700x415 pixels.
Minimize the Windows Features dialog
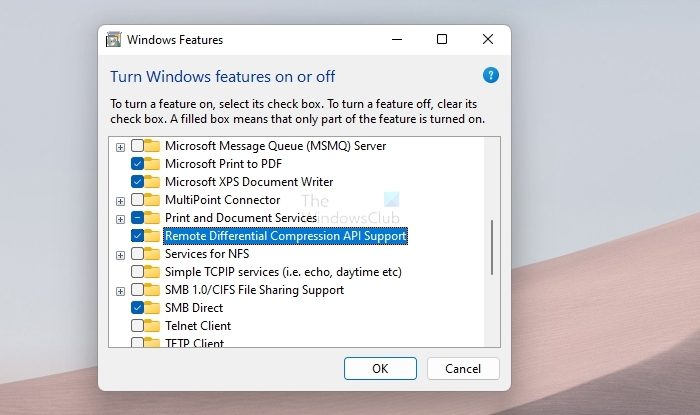397,39
